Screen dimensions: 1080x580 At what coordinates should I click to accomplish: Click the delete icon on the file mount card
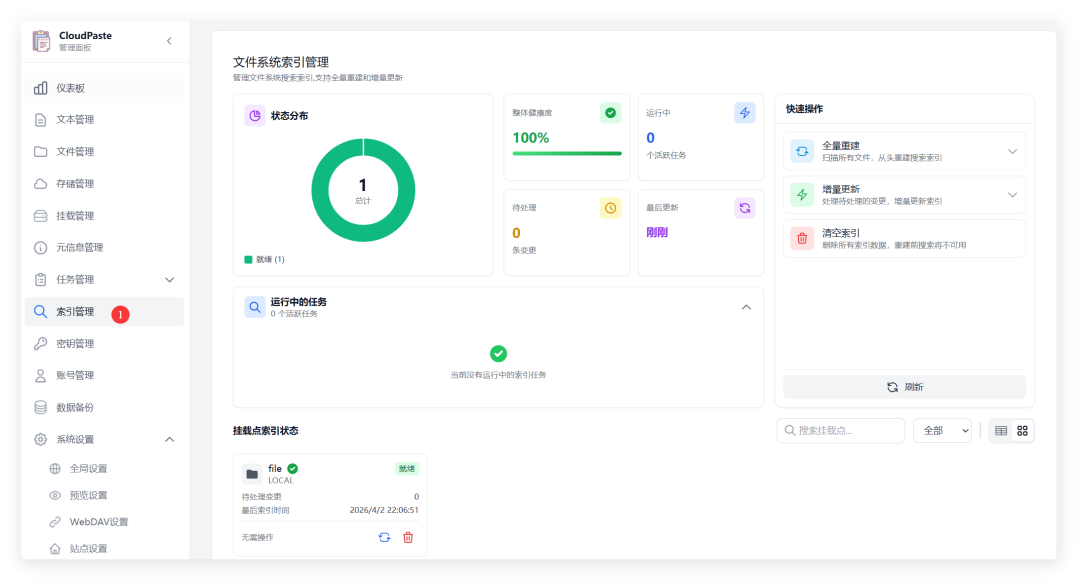409,537
